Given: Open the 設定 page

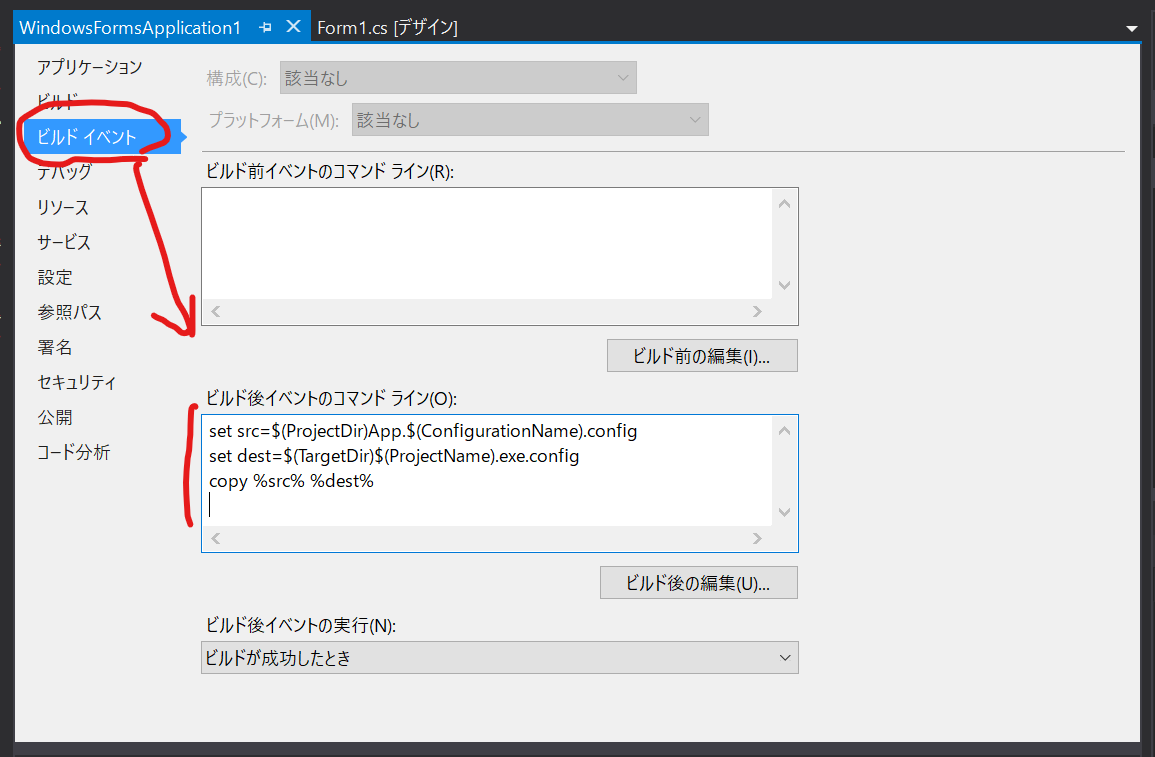Looking at the screenshot, I should pyautogui.click(x=55, y=278).
